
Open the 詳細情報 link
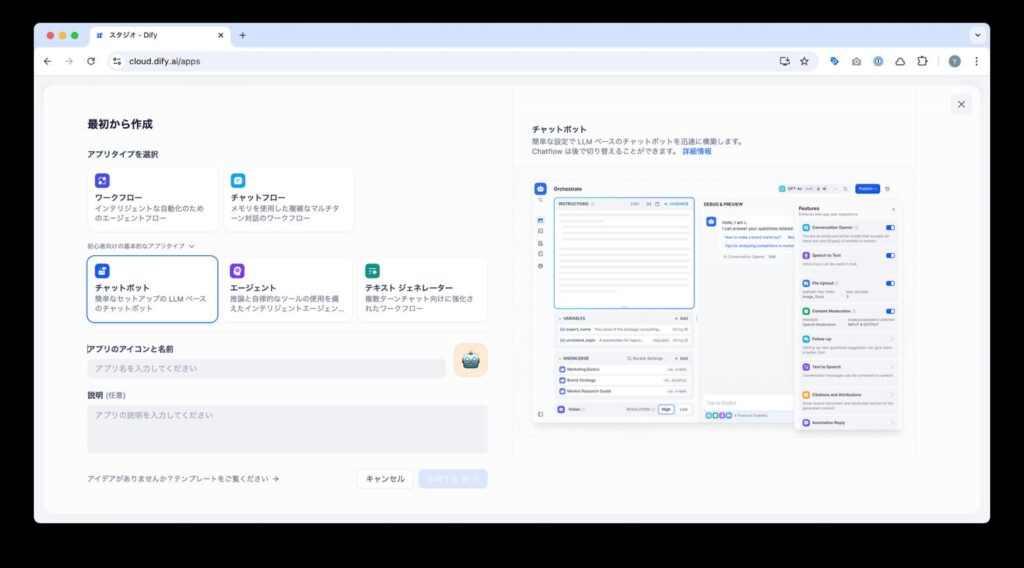point(697,152)
